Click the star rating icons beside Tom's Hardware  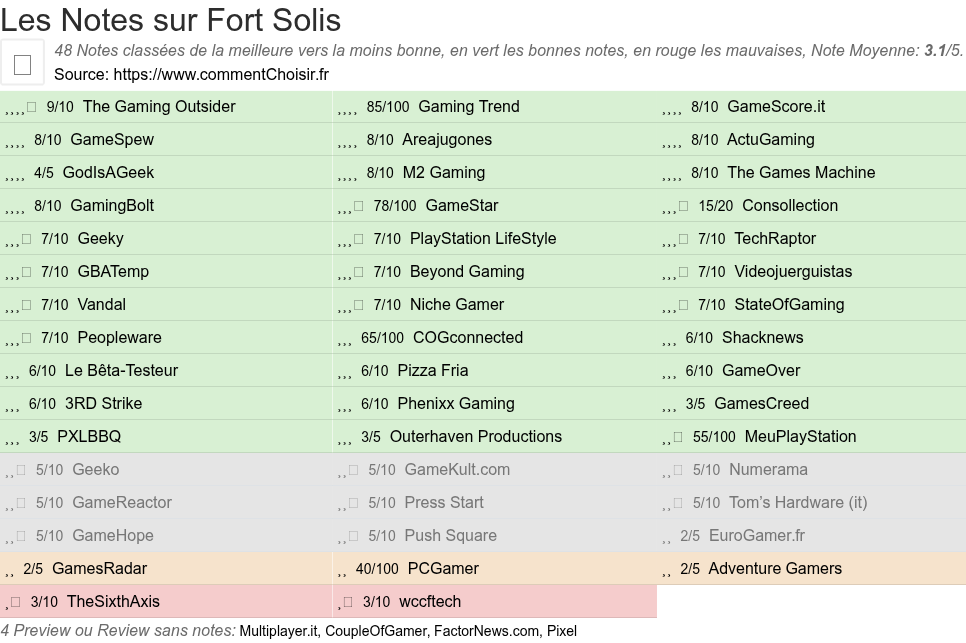pos(673,503)
